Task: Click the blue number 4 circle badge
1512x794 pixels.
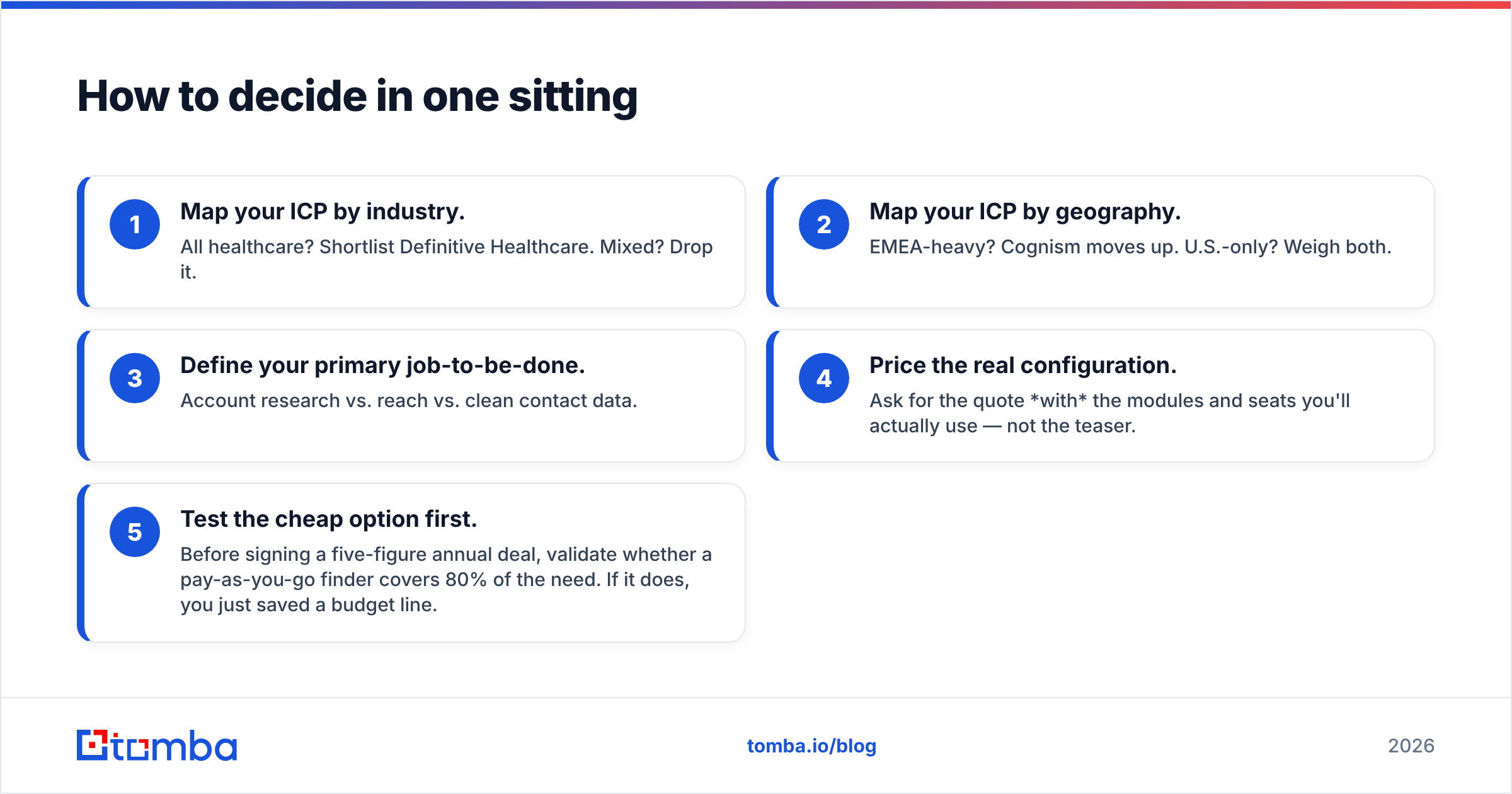Action: coord(824,378)
